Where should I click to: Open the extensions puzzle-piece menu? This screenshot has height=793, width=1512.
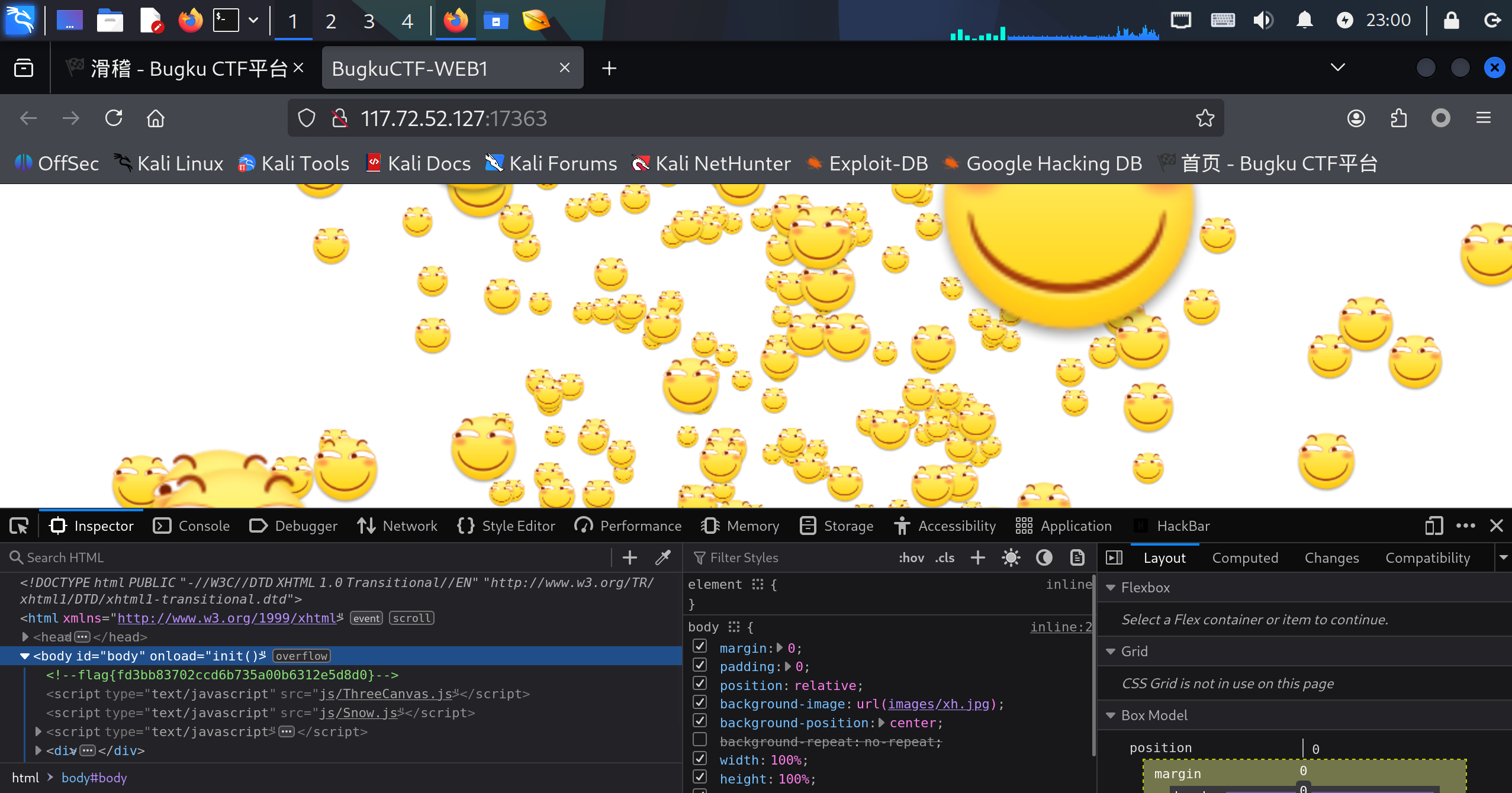(1399, 118)
